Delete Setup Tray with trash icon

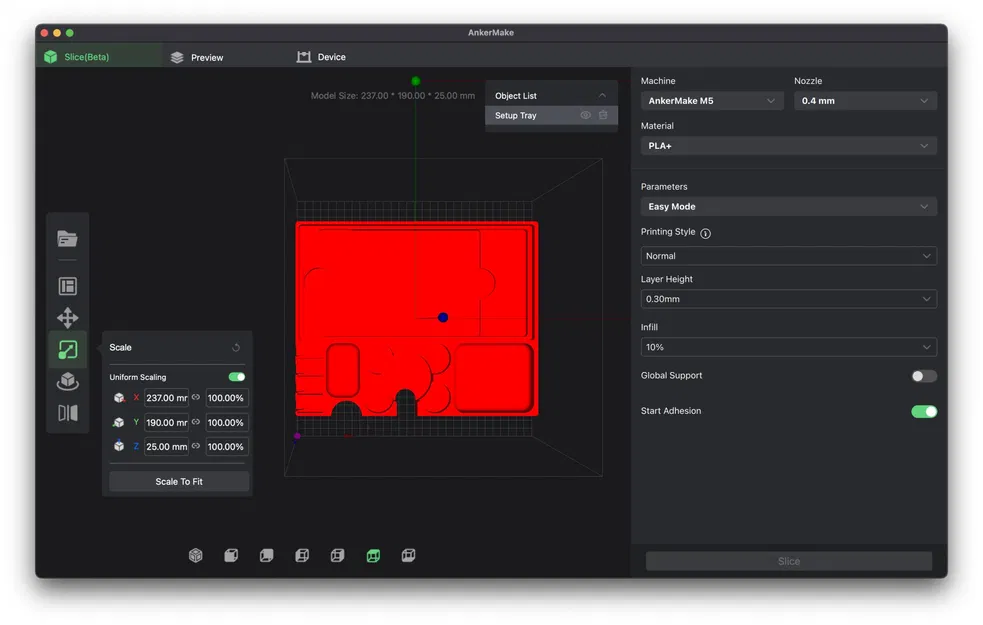coord(603,115)
